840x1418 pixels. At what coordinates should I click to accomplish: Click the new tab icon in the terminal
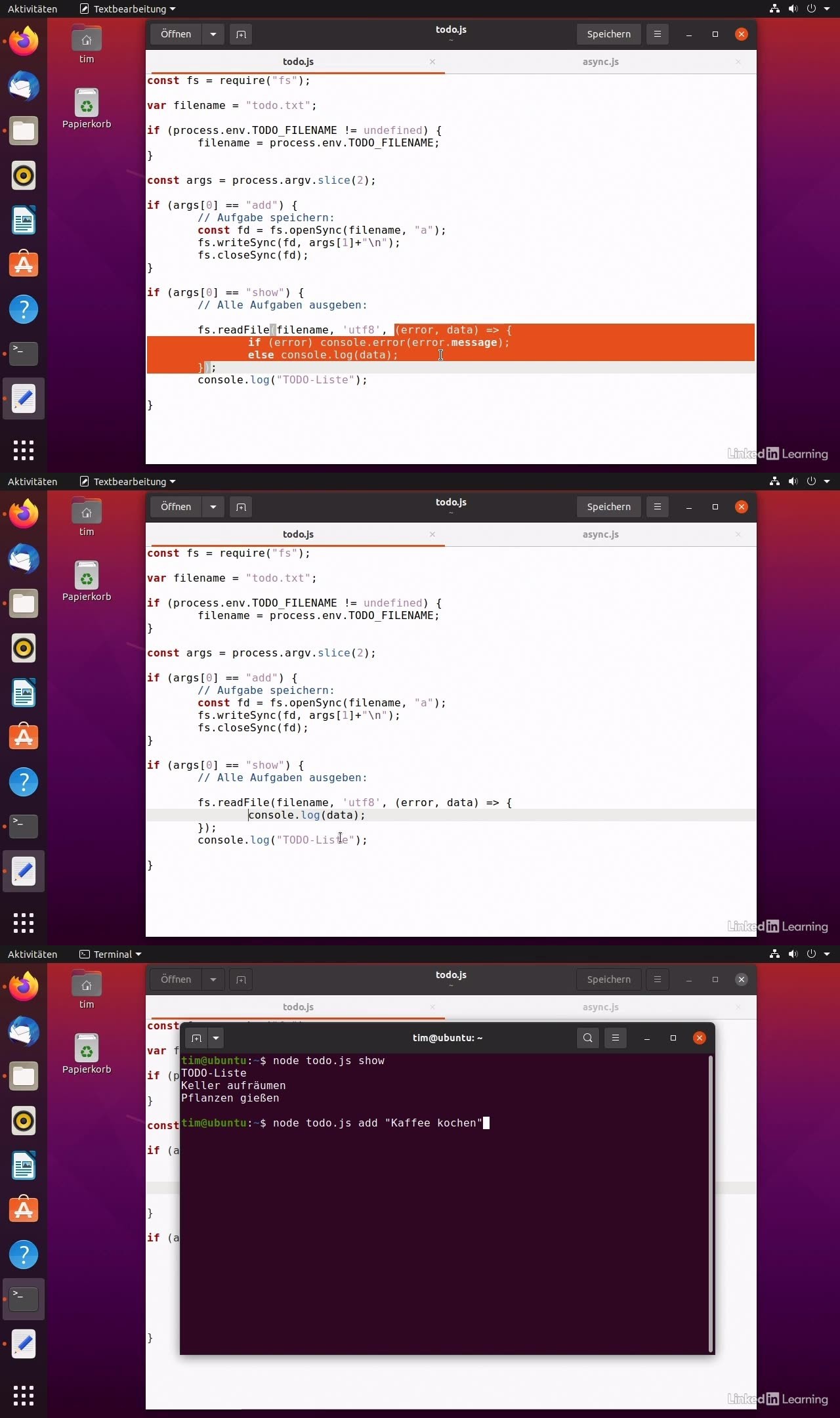click(x=196, y=1038)
